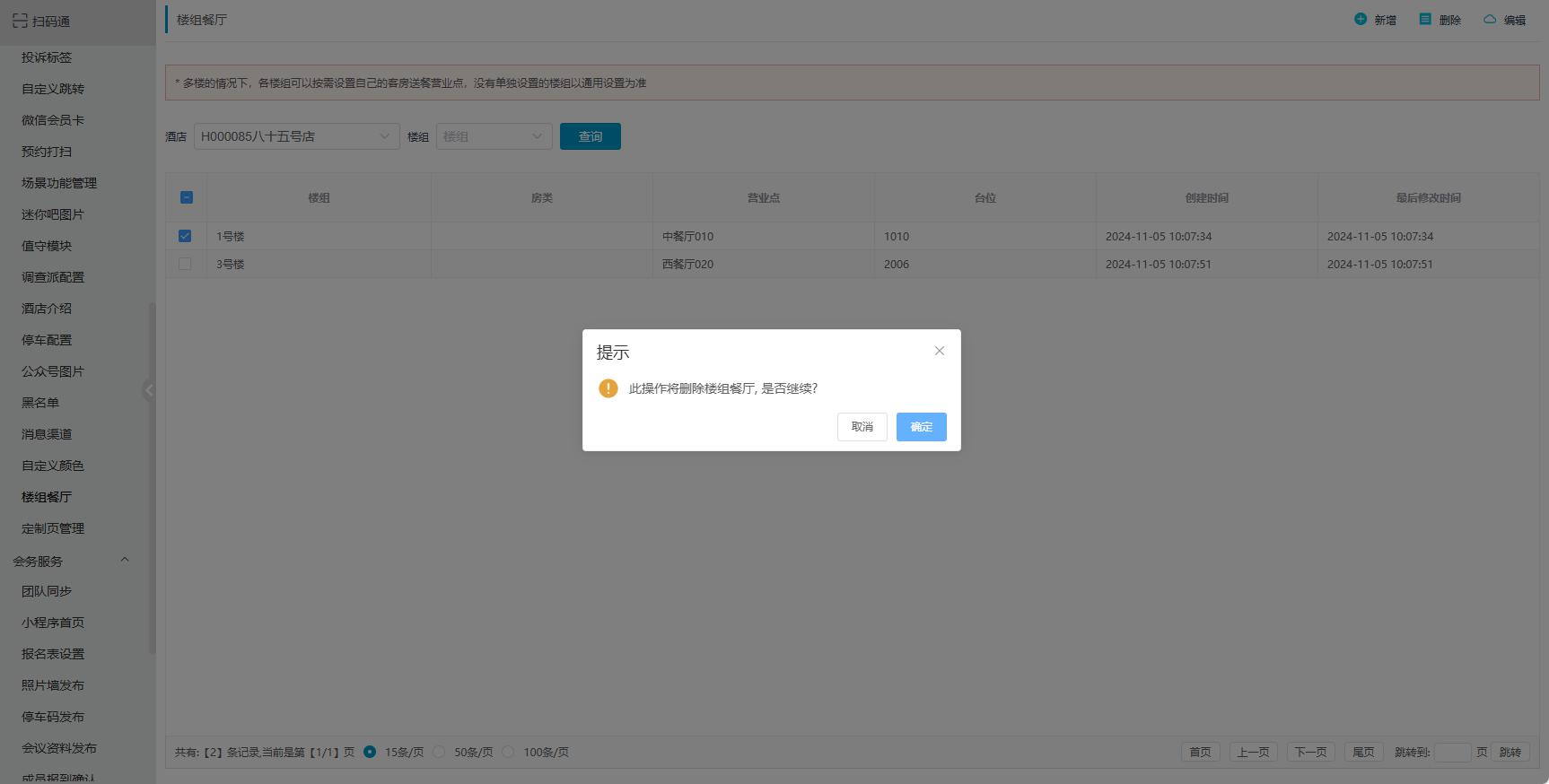Select 100条/页 radio option
The width and height of the screenshot is (1549, 784).
pyautogui.click(x=508, y=752)
